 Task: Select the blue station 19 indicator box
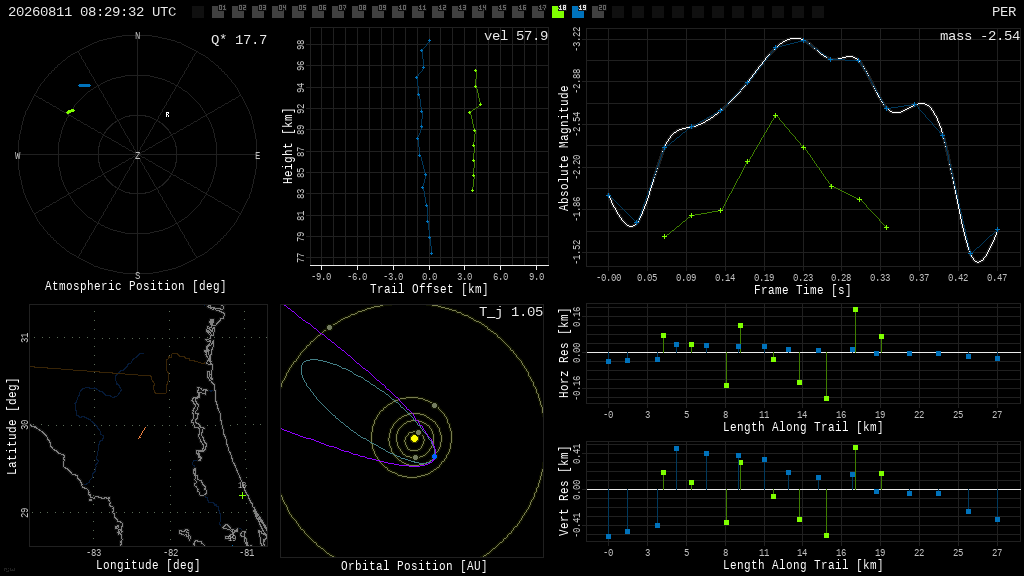[x=579, y=12]
